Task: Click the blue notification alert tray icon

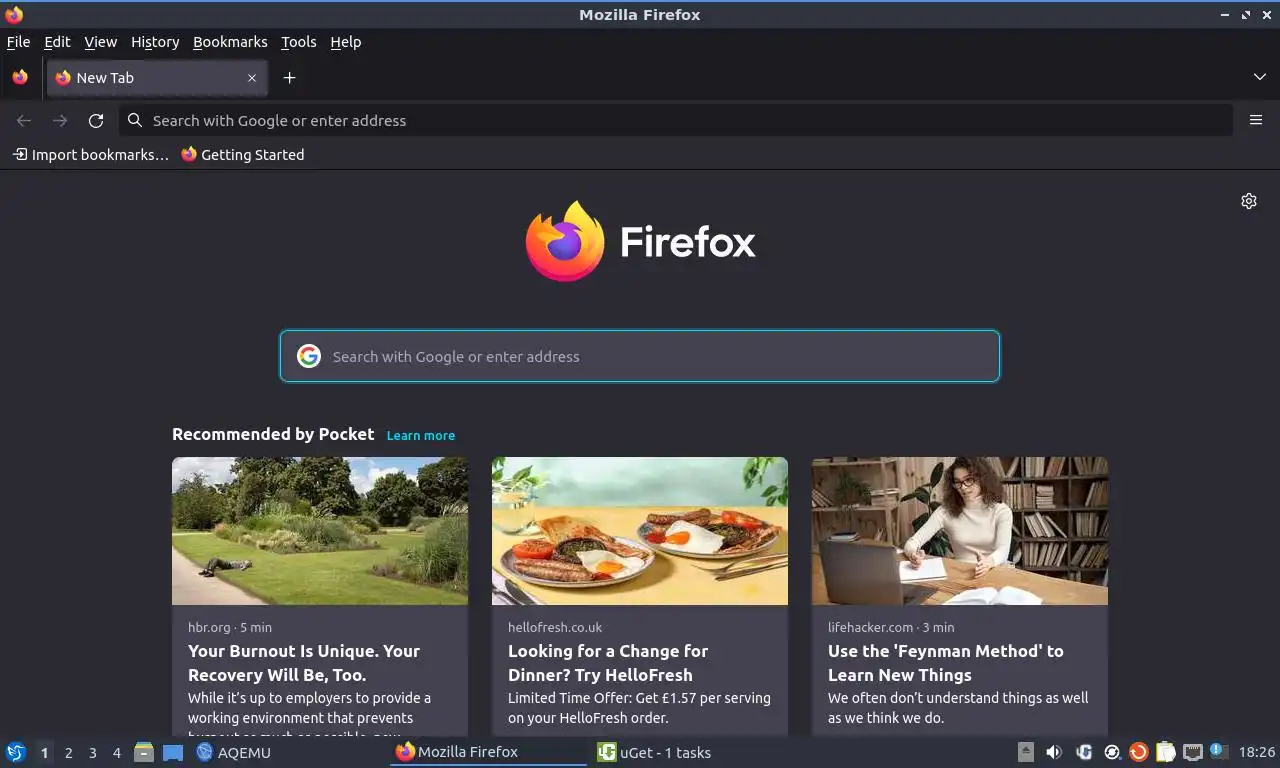Action: click(1218, 750)
